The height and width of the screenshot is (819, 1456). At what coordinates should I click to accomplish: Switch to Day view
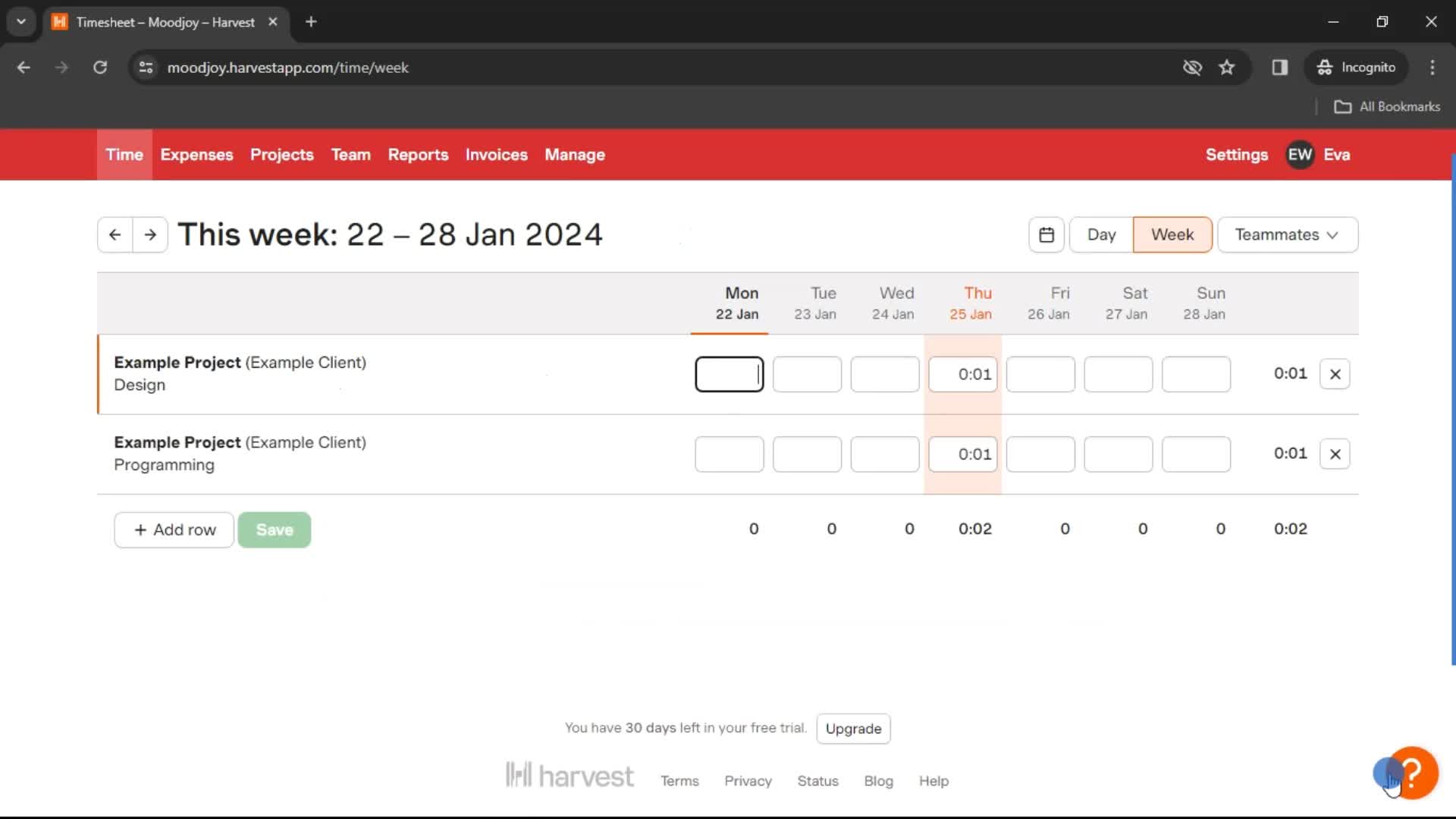tap(1101, 234)
